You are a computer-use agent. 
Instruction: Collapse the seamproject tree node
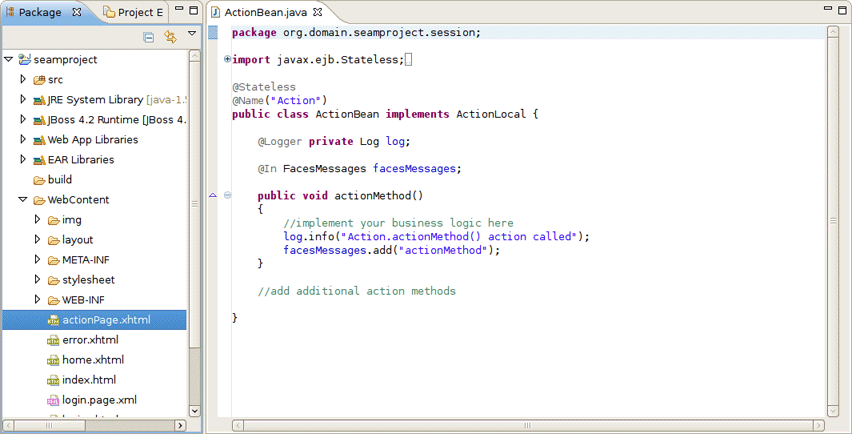[9, 60]
